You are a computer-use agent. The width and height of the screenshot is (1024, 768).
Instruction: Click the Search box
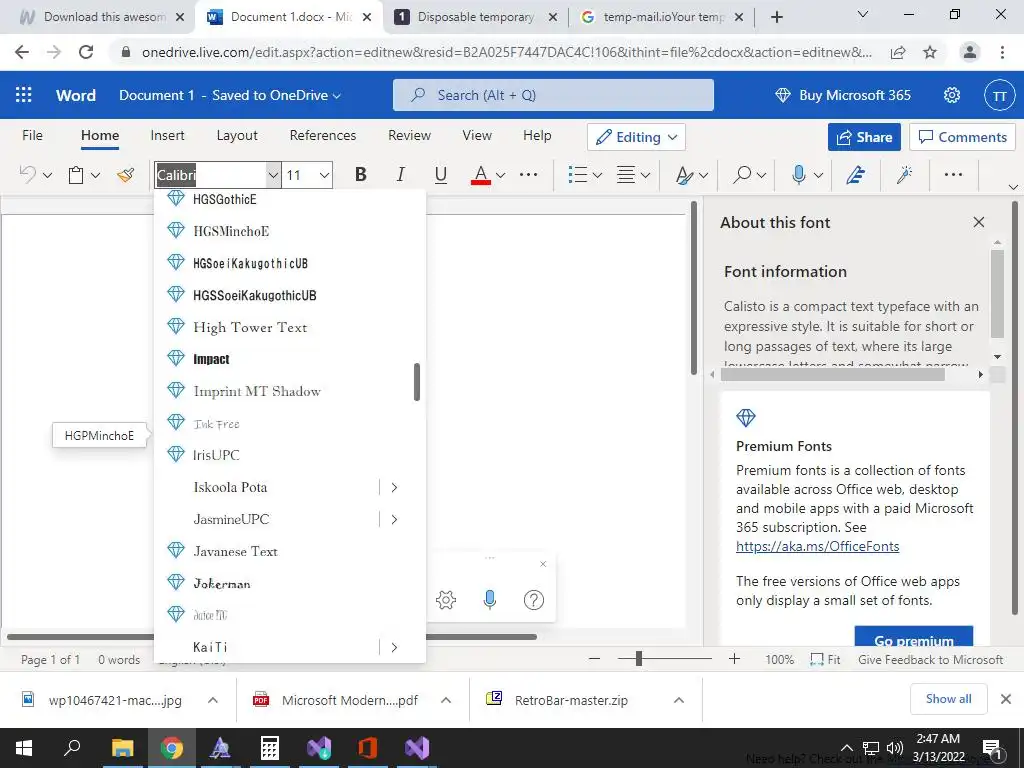click(x=553, y=95)
